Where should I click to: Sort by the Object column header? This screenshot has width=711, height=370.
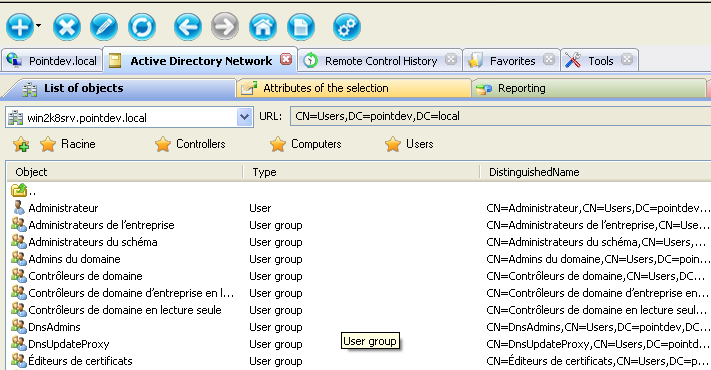125,172
